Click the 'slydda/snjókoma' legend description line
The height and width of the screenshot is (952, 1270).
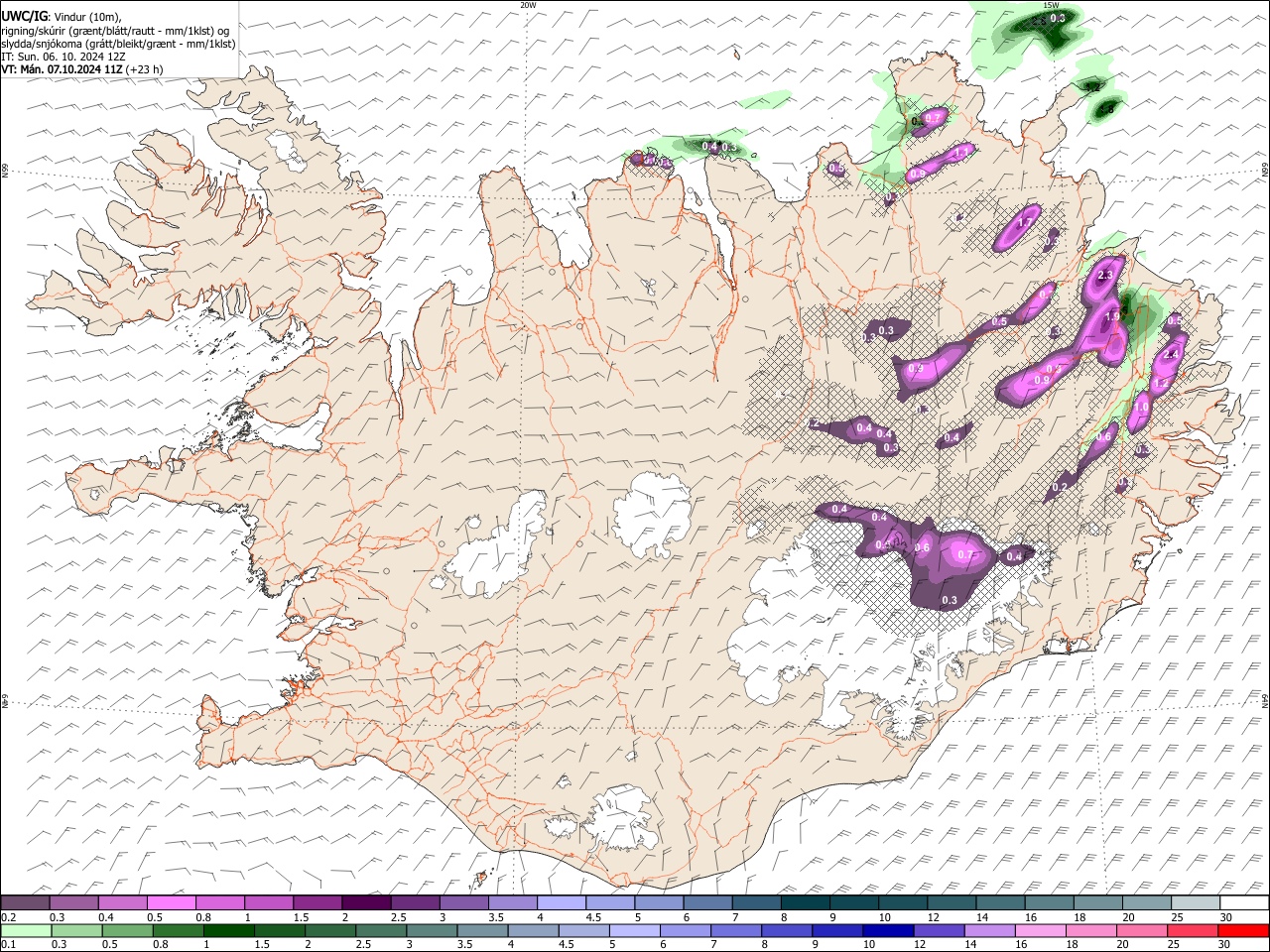point(118,44)
